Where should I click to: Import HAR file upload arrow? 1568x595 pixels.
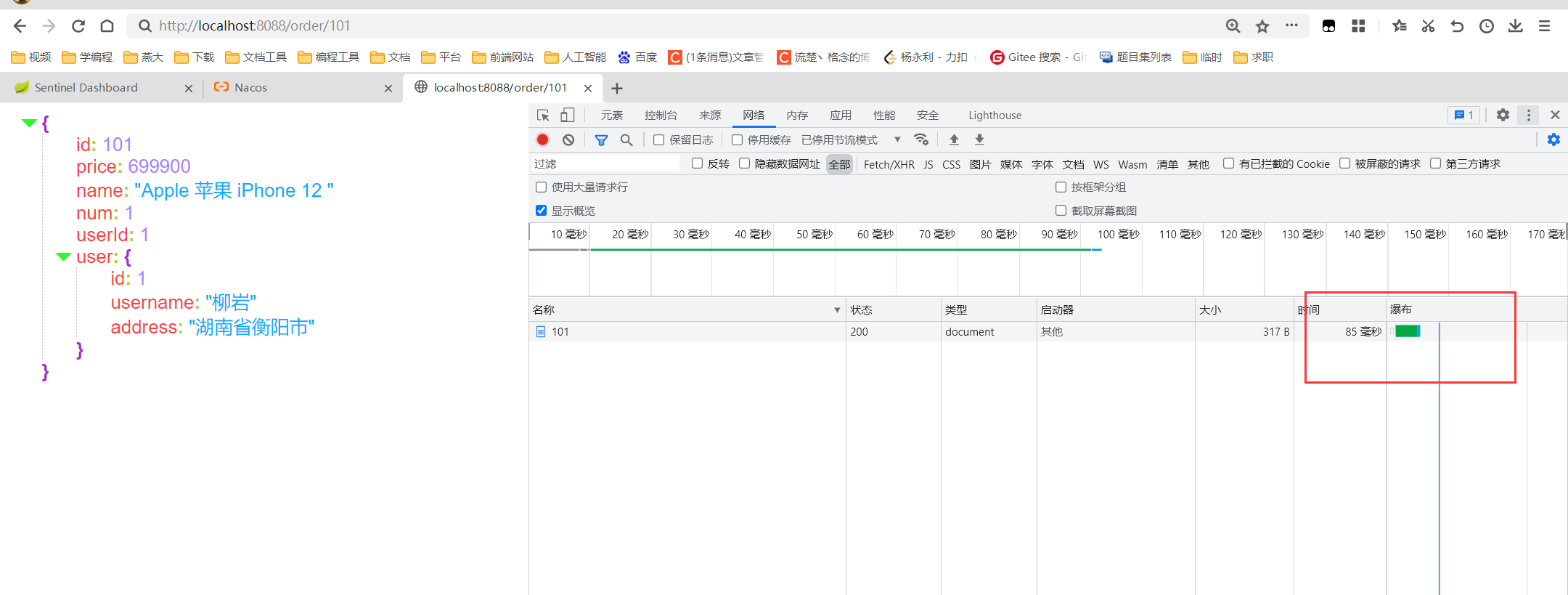954,139
